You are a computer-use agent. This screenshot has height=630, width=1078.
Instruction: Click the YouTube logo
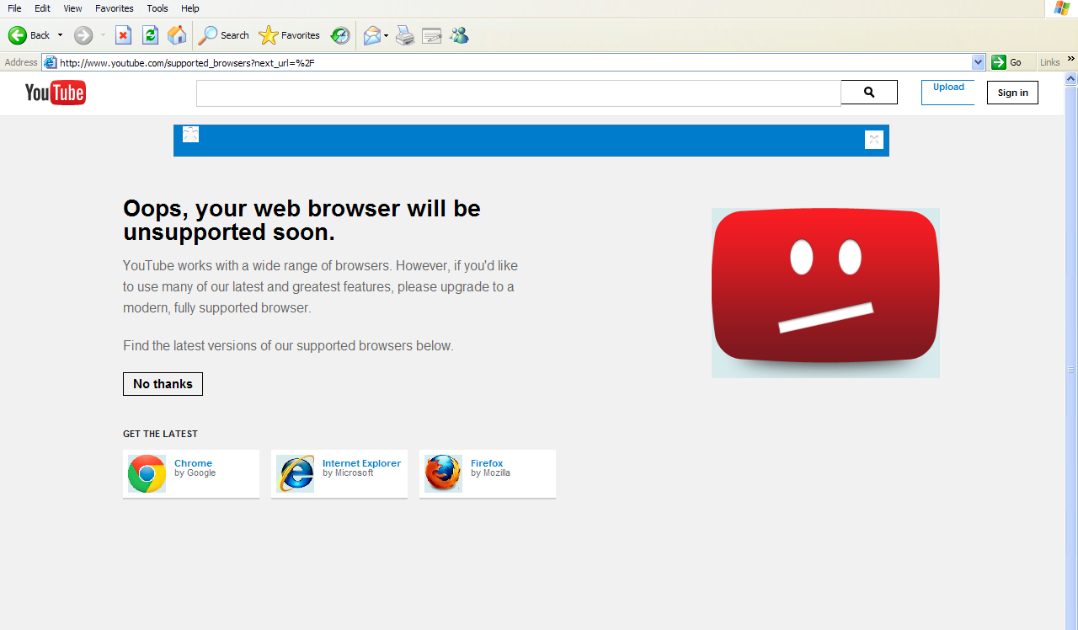55,93
